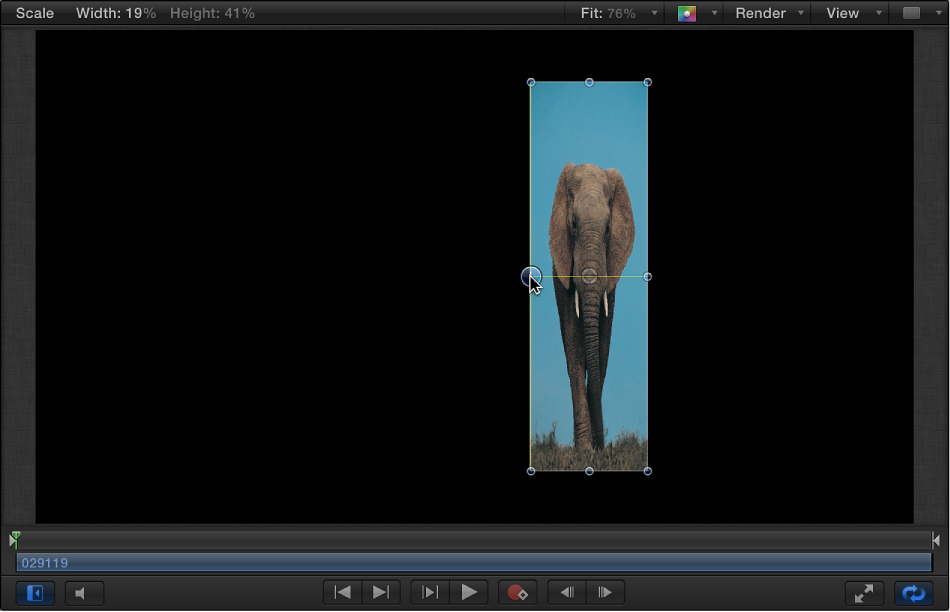Screen dimensions: 950x612
Task: Click the record keyframes icon
Action: click(x=518, y=592)
